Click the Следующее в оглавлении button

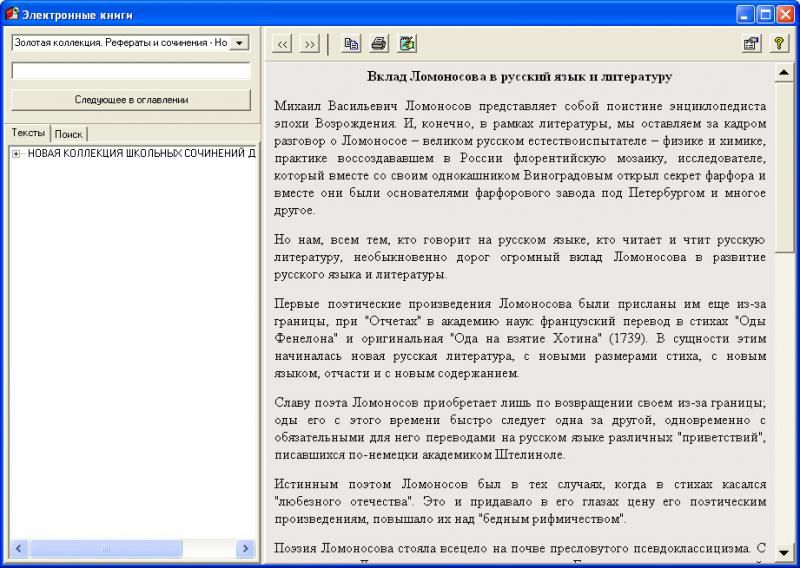131,100
